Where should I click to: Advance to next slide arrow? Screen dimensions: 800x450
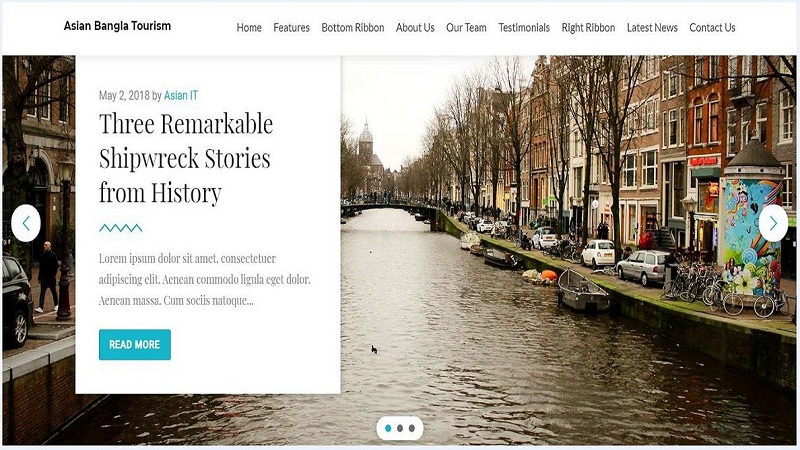tap(773, 223)
